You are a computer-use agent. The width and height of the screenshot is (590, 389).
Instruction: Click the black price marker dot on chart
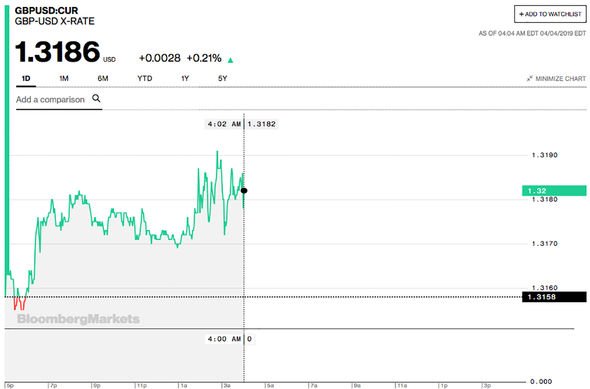244,191
